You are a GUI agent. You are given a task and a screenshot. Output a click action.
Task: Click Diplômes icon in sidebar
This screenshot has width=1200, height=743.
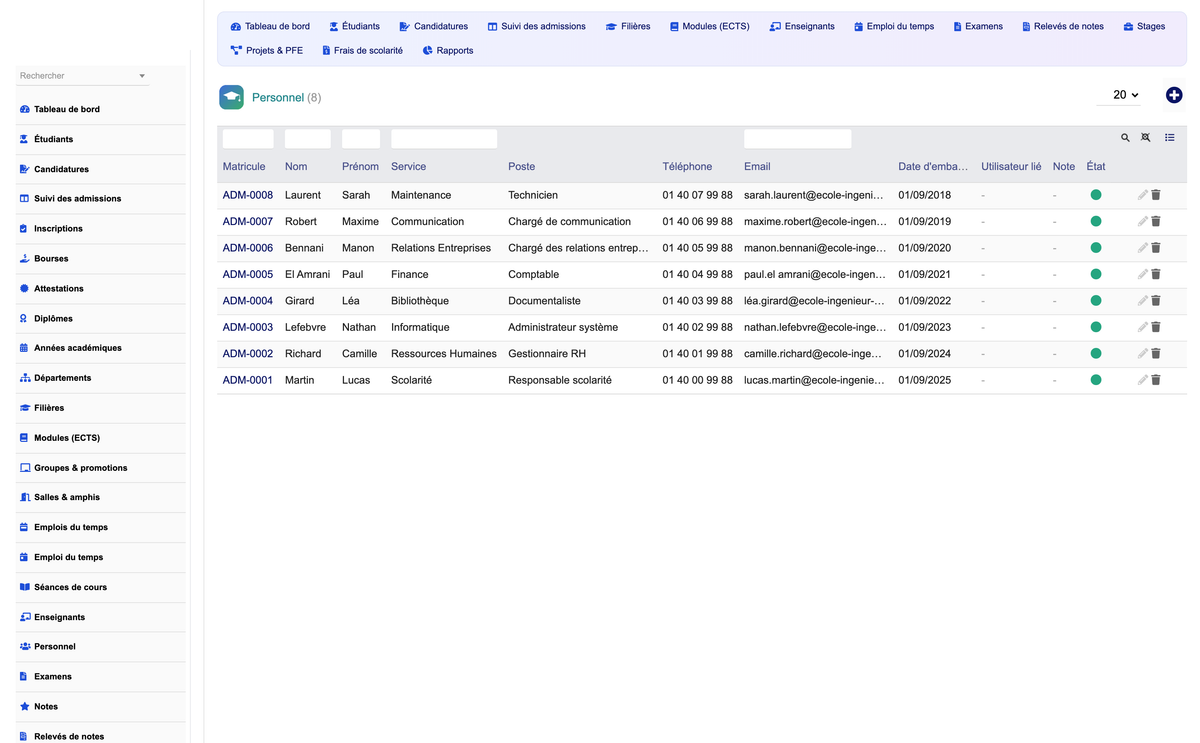tap(25, 318)
